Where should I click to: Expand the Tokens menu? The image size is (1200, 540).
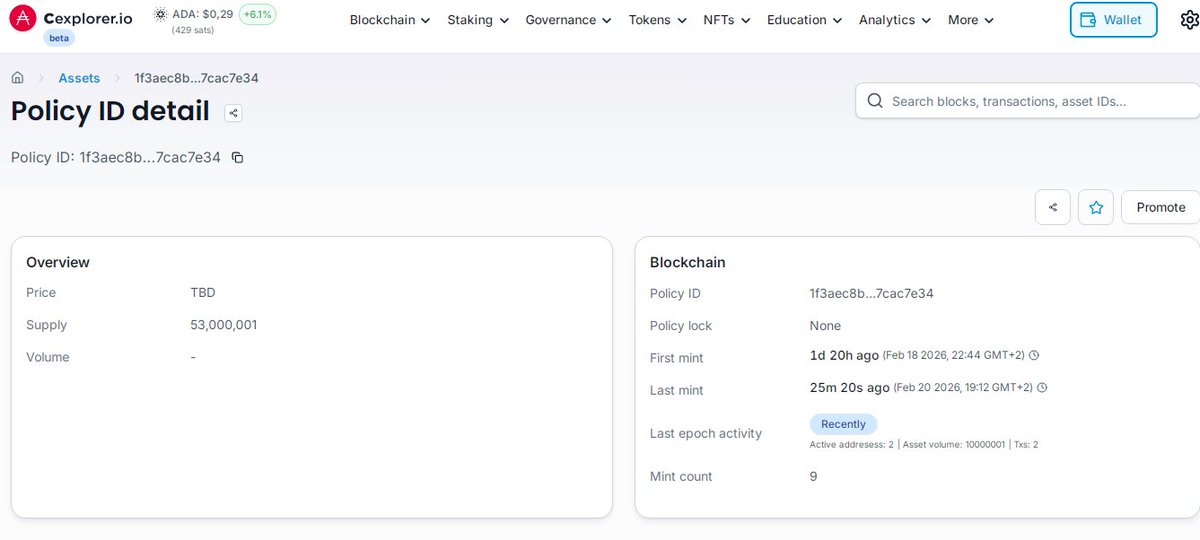click(658, 20)
